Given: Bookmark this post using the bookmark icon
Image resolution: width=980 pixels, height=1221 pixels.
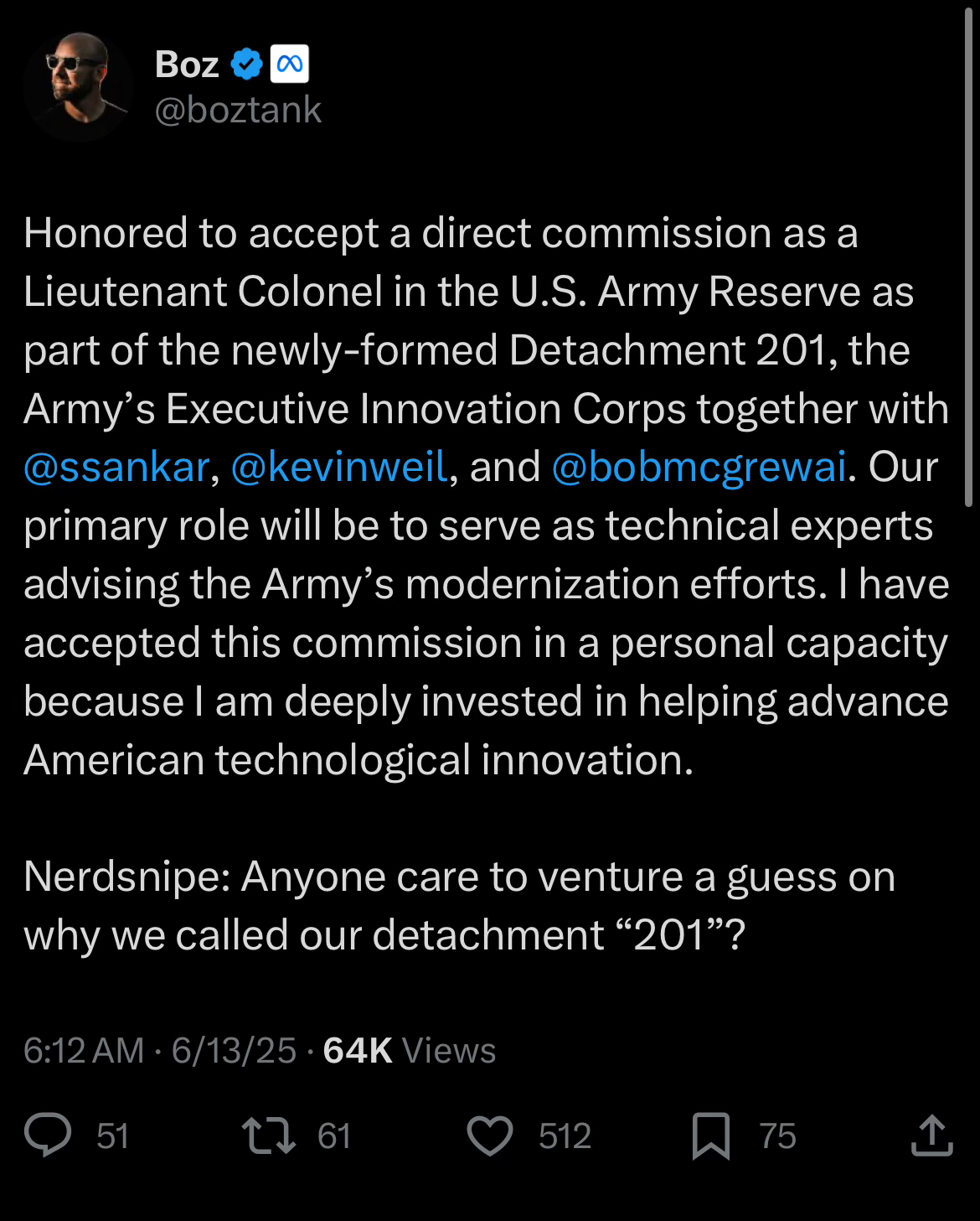Looking at the screenshot, I should tap(710, 1136).
